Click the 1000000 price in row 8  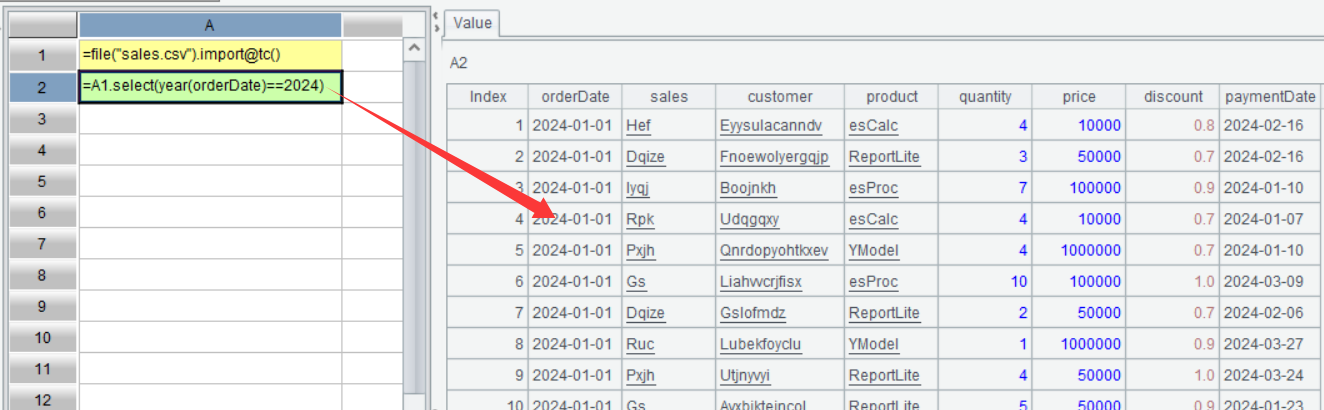click(x=1089, y=344)
